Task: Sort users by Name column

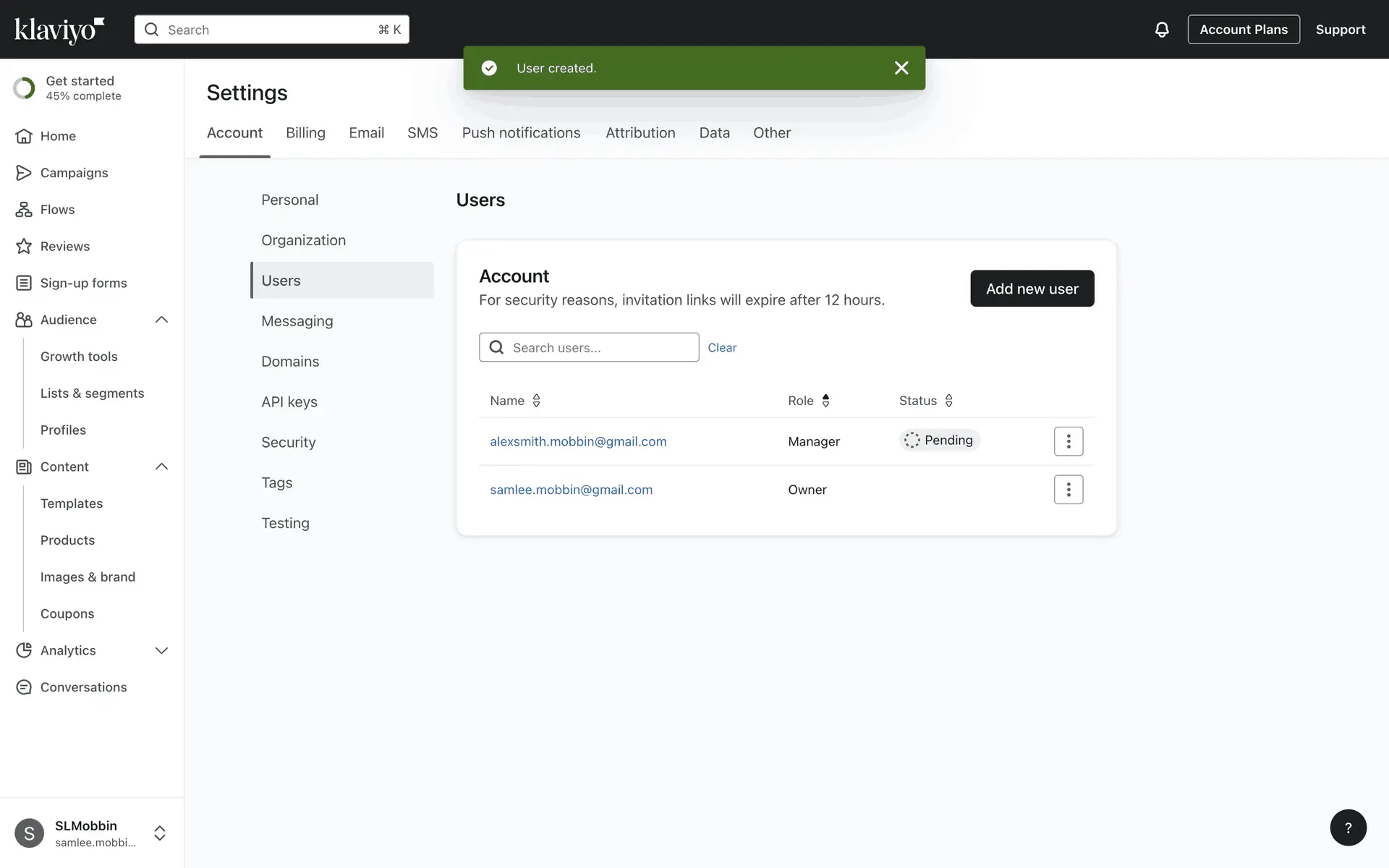Action: click(536, 401)
